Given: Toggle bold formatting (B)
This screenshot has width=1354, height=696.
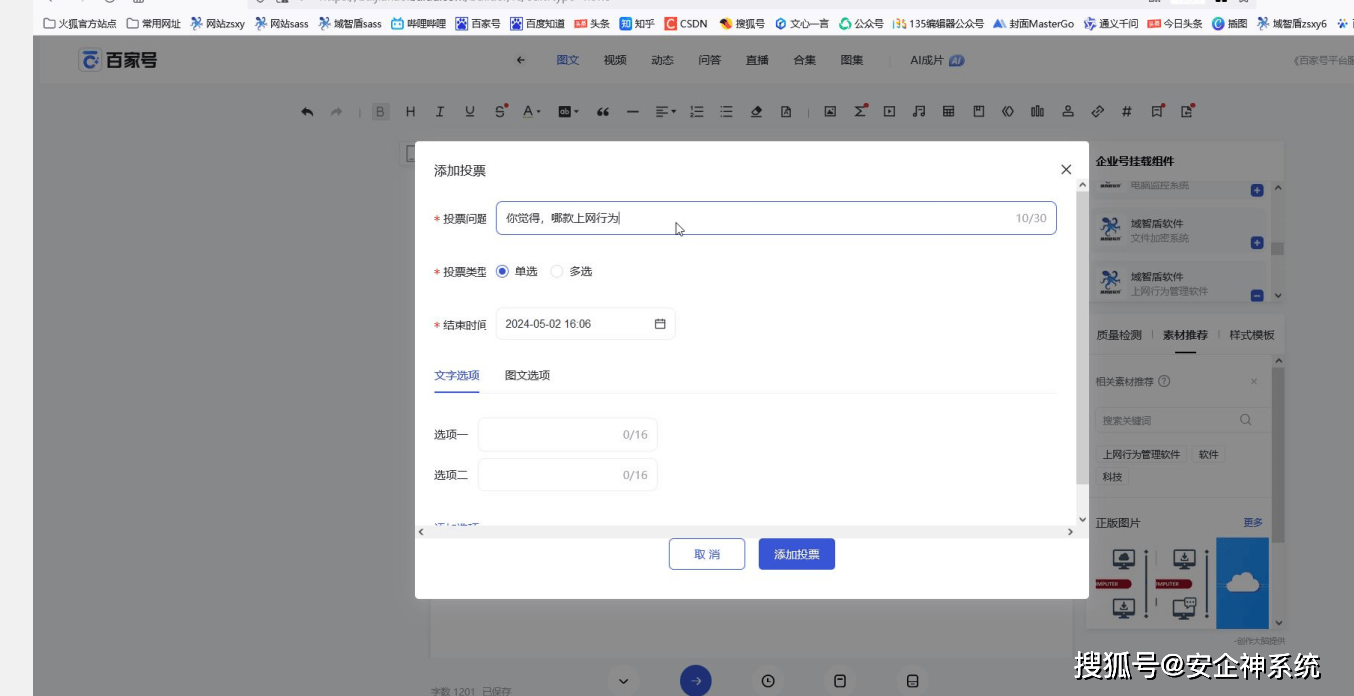Looking at the screenshot, I should (x=380, y=112).
